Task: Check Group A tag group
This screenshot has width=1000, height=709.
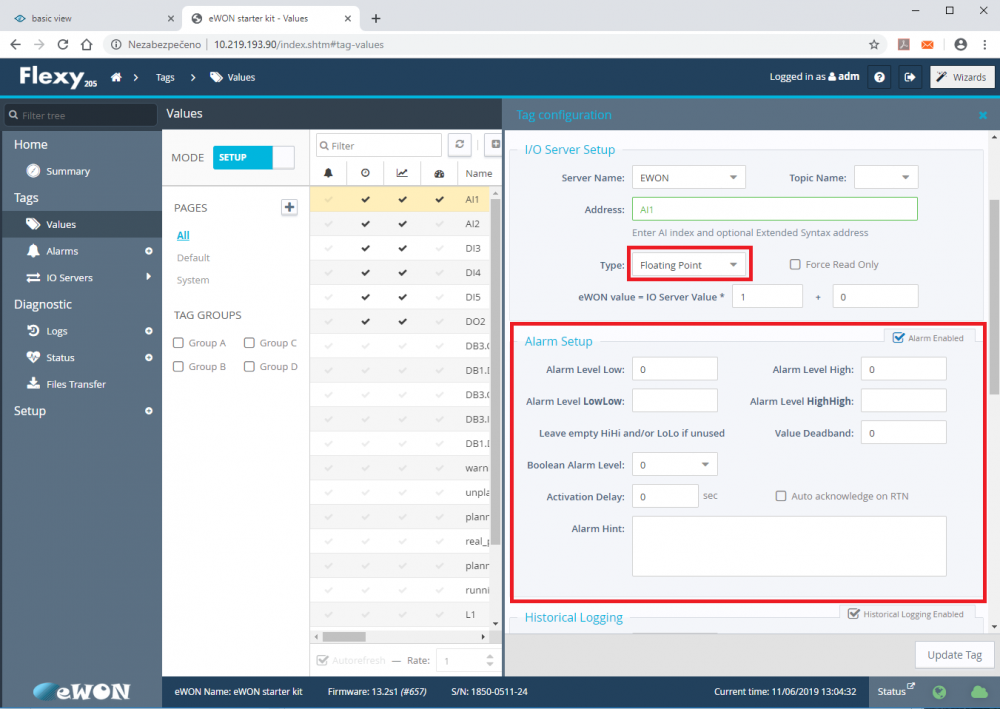Action: pyautogui.click(x=179, y=343)
